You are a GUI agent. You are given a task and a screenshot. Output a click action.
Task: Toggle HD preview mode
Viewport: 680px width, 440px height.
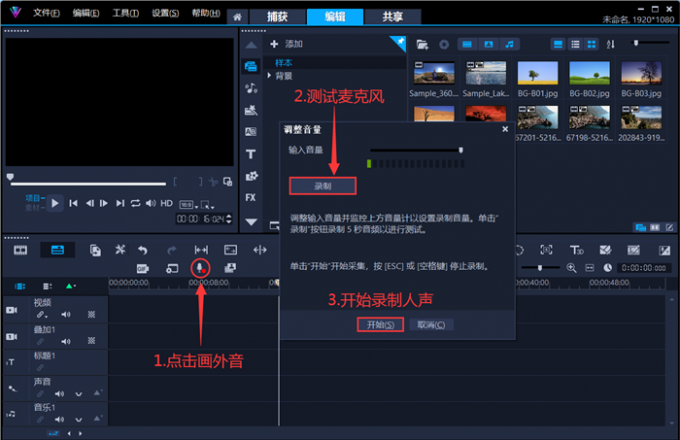coord(167,203)
